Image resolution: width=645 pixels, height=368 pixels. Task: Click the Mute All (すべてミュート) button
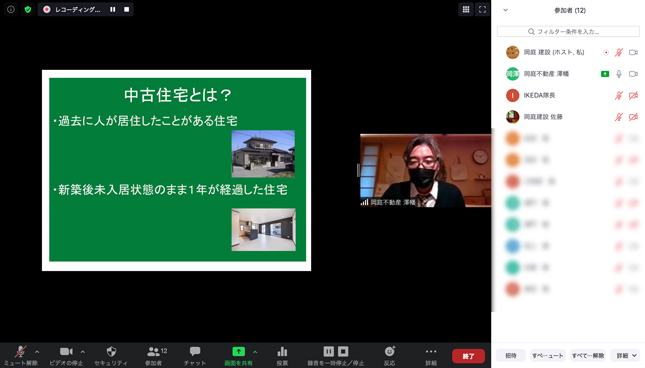[x=548, y=355]
